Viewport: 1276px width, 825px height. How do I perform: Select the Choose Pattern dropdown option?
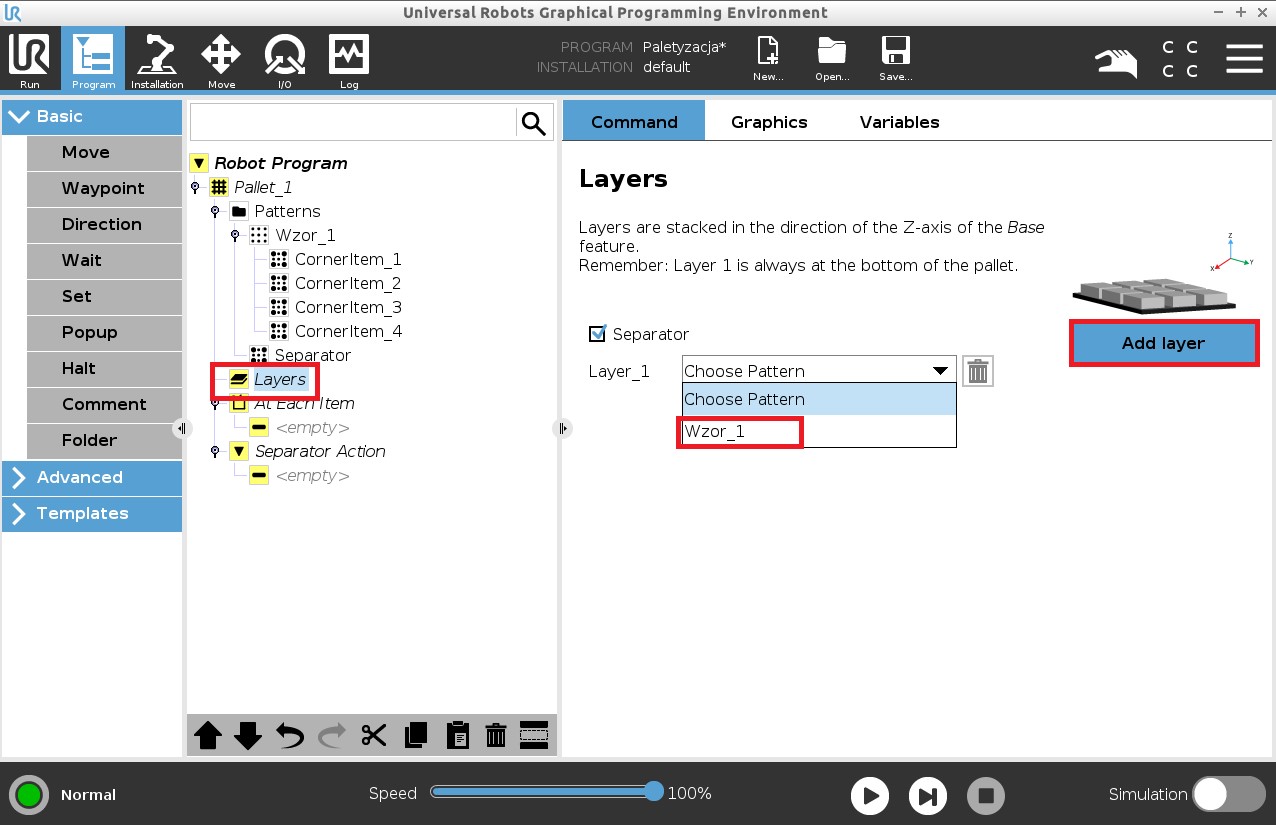pos(819,399)
